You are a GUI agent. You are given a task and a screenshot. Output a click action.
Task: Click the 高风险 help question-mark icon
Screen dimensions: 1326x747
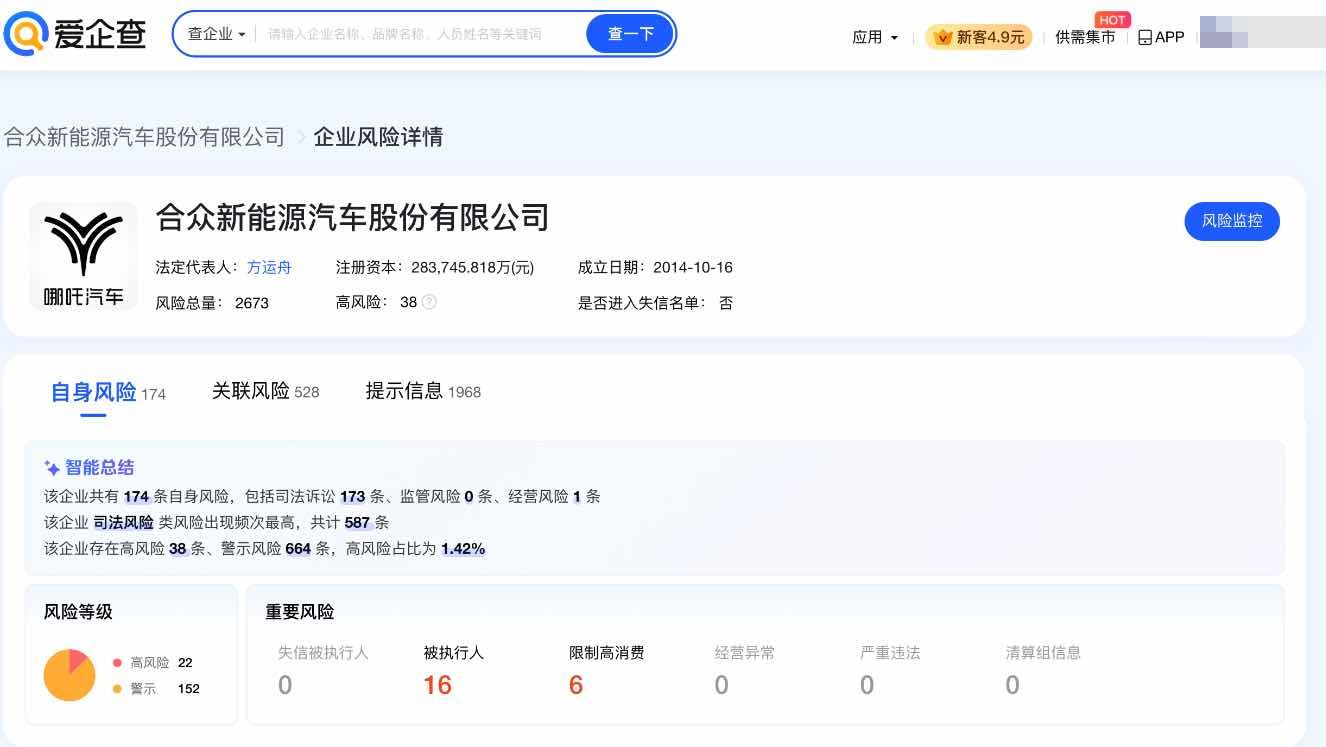[x=429, y=302]
